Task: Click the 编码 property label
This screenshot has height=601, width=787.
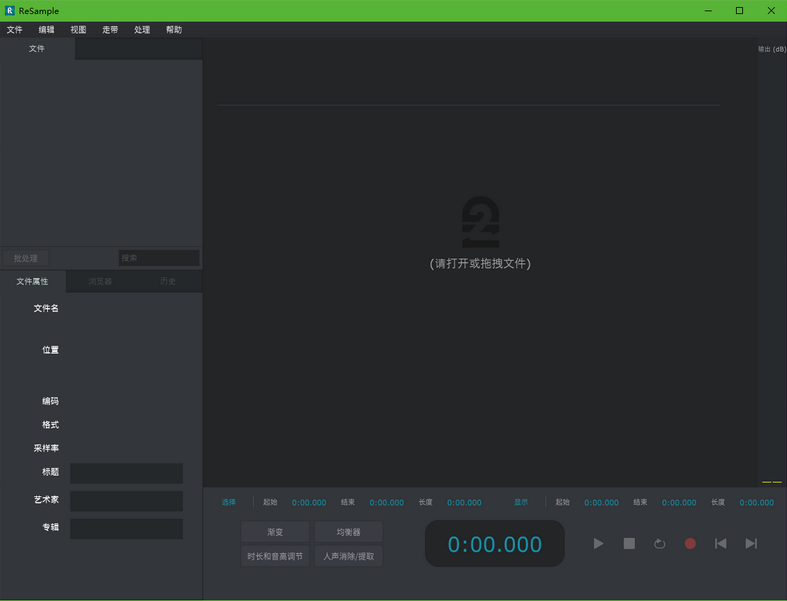Action: (50, 401)
